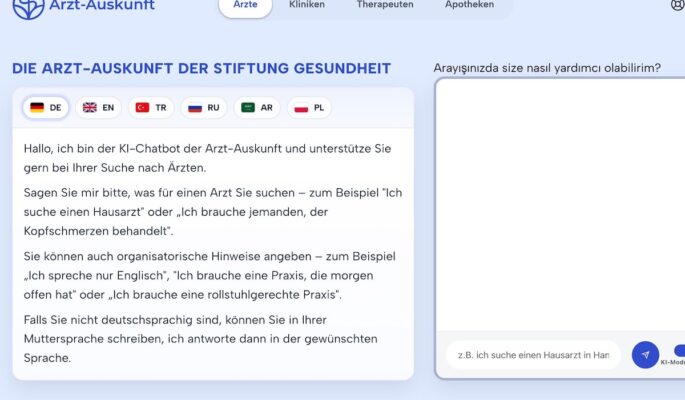685x400 pixels.
Task: Select Turkish language TR button
Action: (x=151, y=107)
